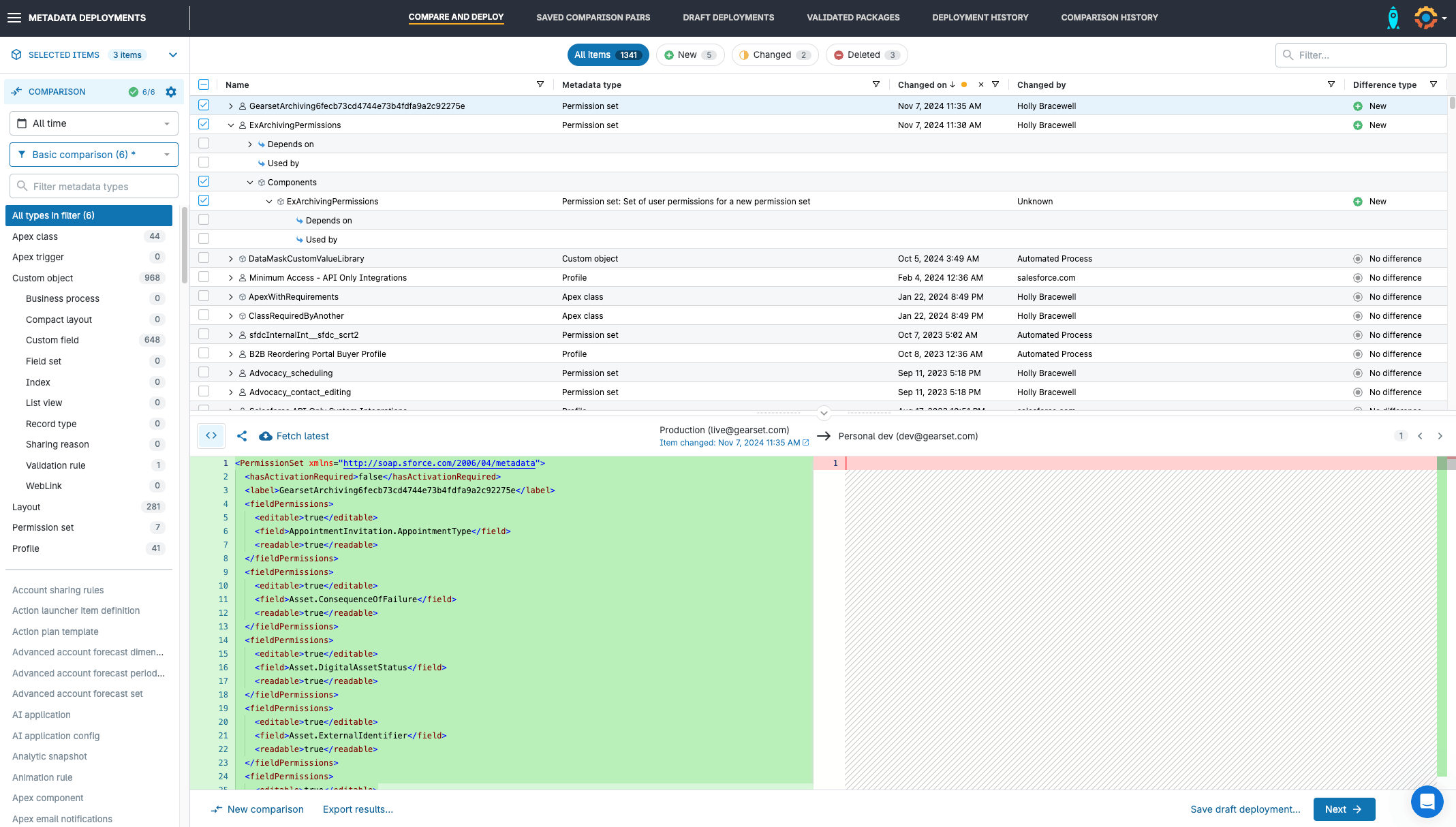Go to next difference arrow
The image size is (1456, 827).
(x=1440, y=436)
